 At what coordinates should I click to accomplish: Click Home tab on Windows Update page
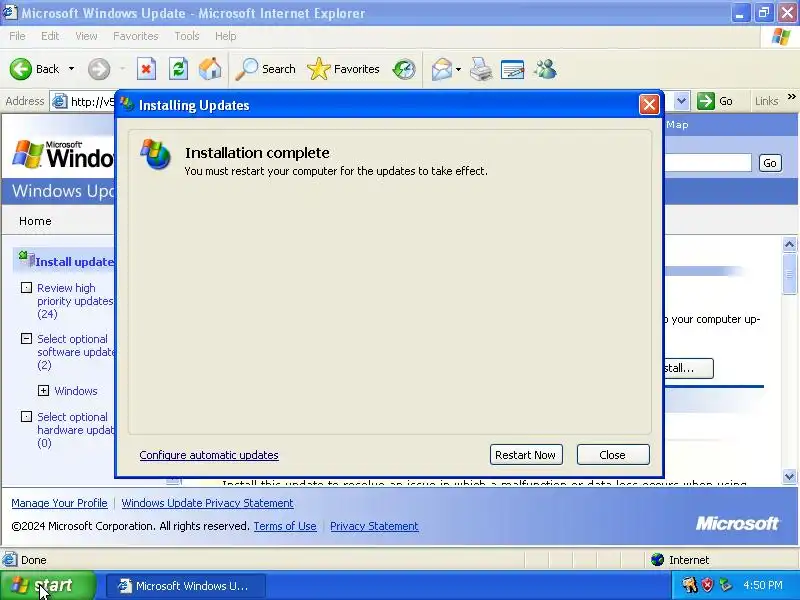pyautogui.click(x=35, y=221)
